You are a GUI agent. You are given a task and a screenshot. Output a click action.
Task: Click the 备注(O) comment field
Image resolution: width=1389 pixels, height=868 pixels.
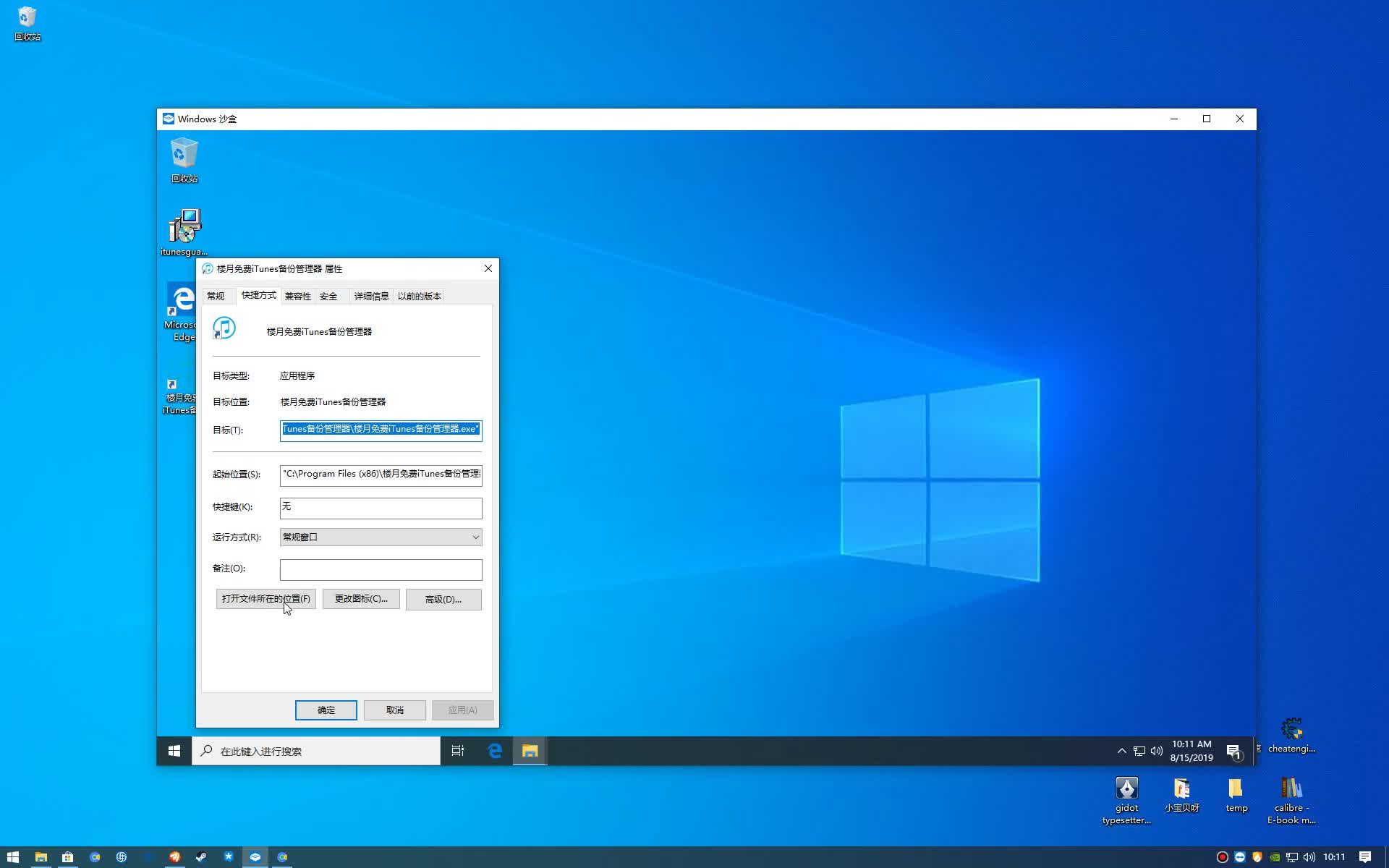pos(381,569)
